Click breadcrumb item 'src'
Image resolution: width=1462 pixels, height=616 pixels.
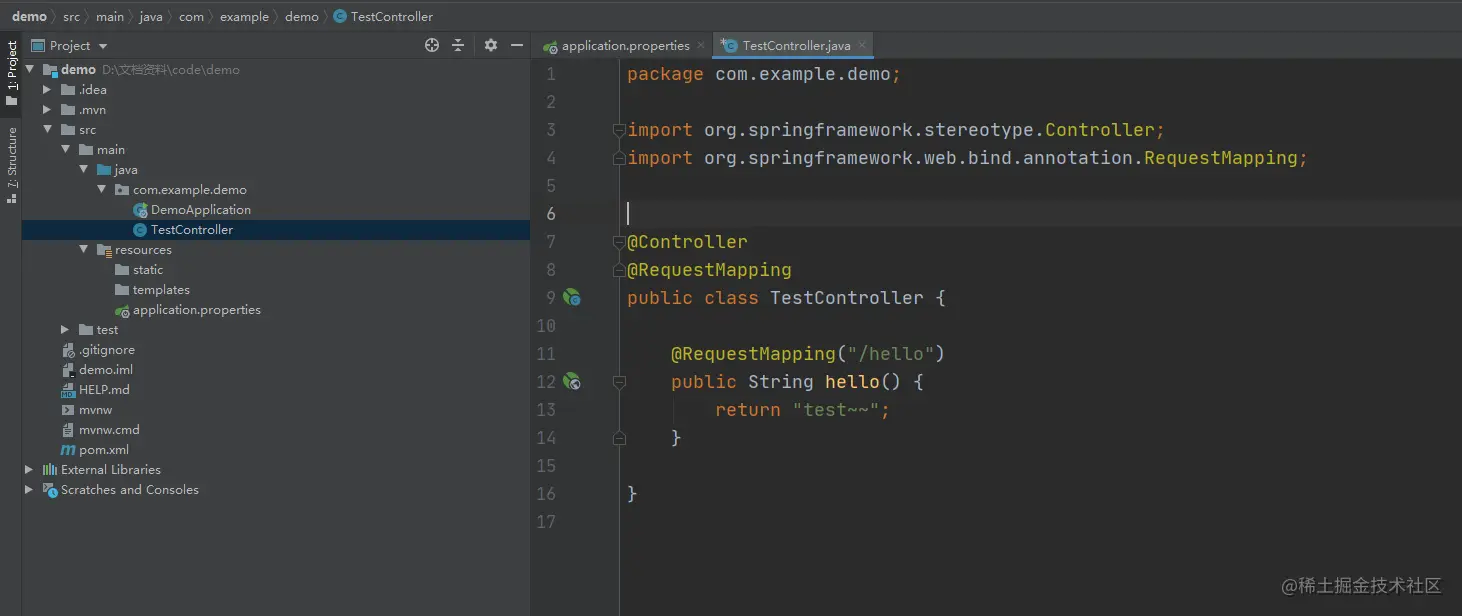click(x=72, y=16)
